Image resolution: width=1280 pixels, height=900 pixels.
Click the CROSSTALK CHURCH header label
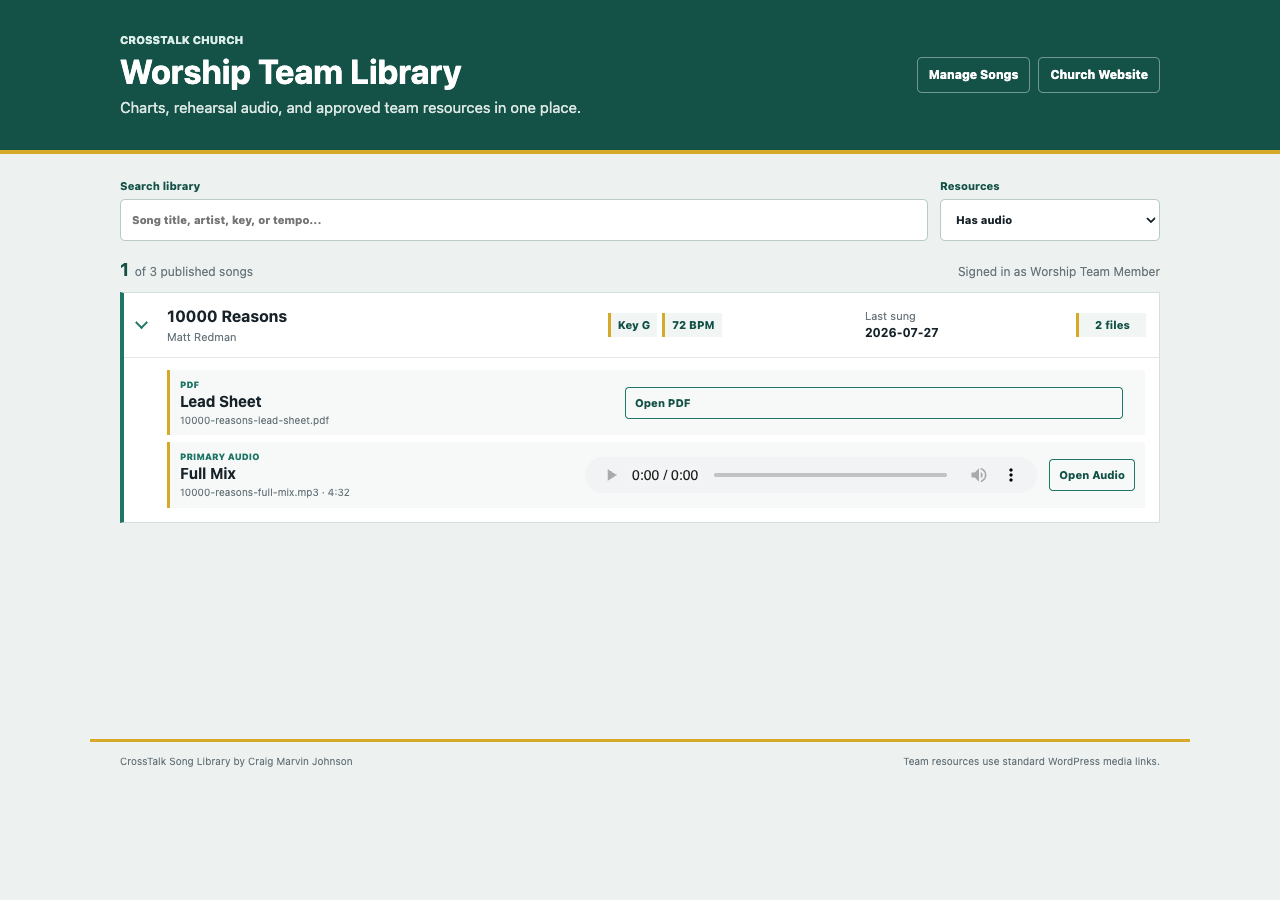click(181, 40)
